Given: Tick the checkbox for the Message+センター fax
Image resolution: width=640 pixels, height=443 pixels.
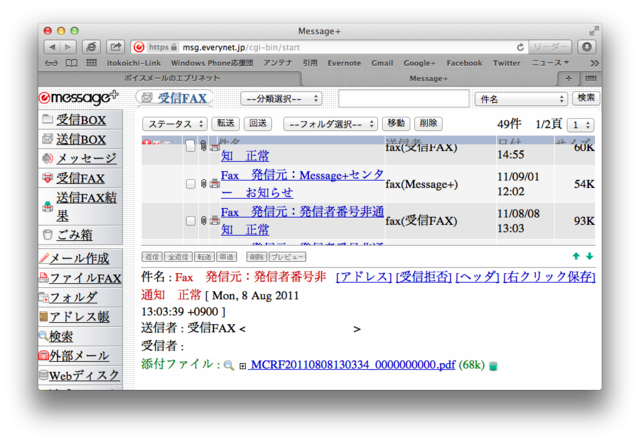Looking at the screenshot, I should [191, 184].
